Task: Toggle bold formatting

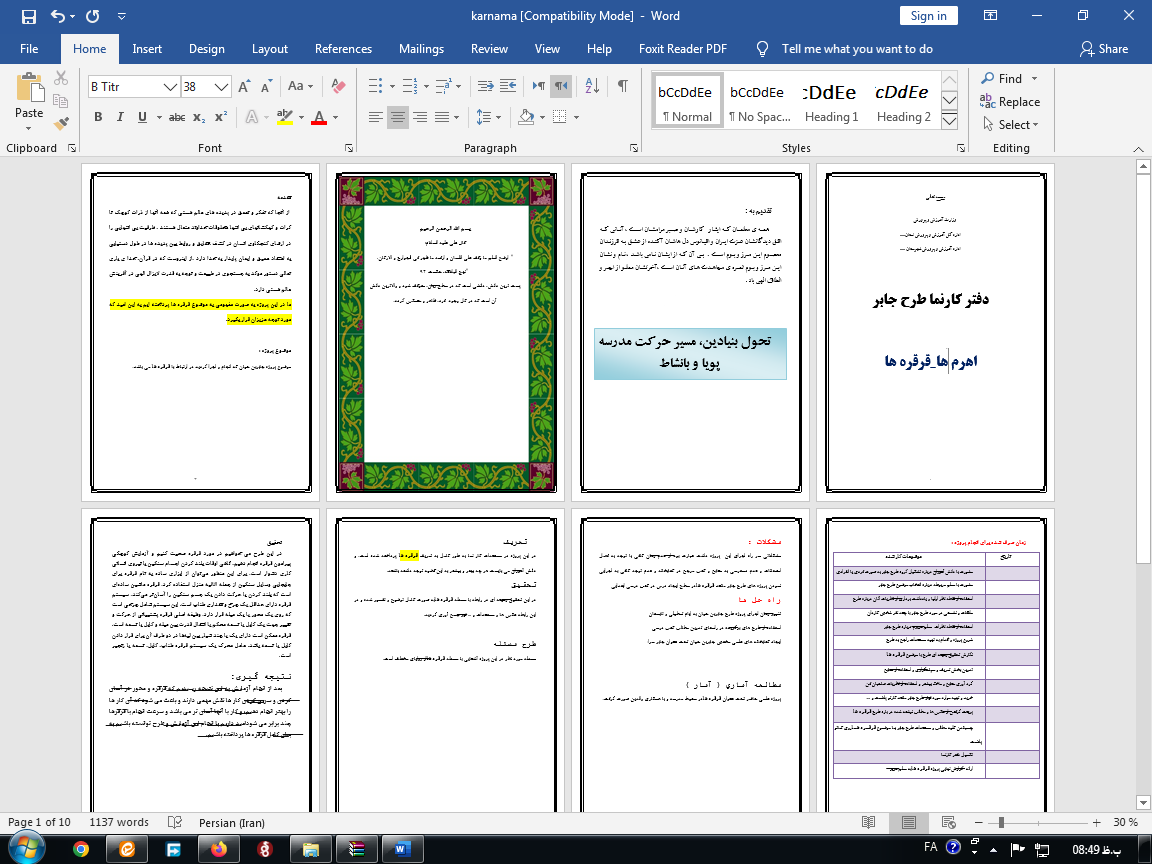Action: [97, 117]
